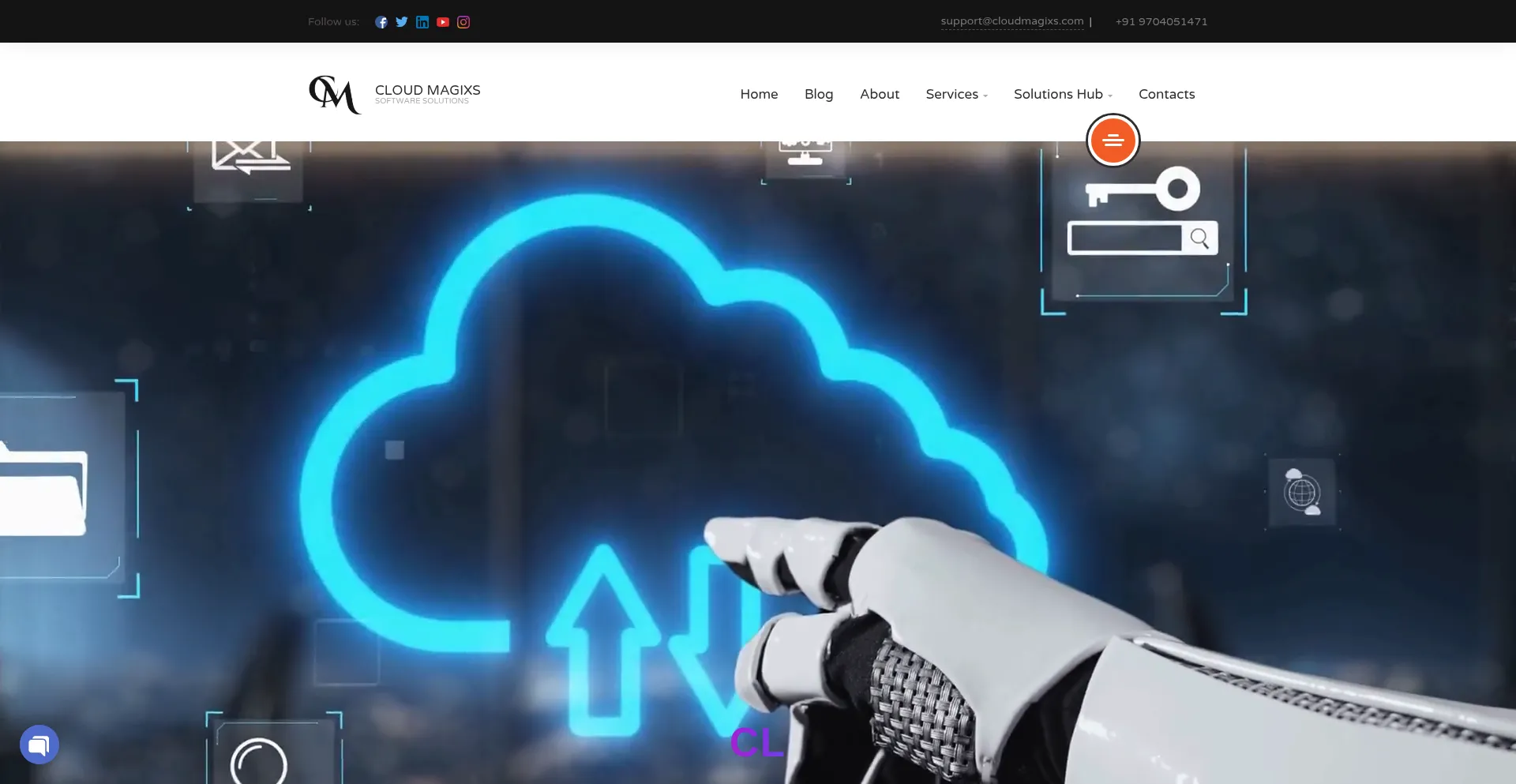Click the +91 9704051471 phone number
This screenshot has width=1516, height=784.
pos(1161,21)
